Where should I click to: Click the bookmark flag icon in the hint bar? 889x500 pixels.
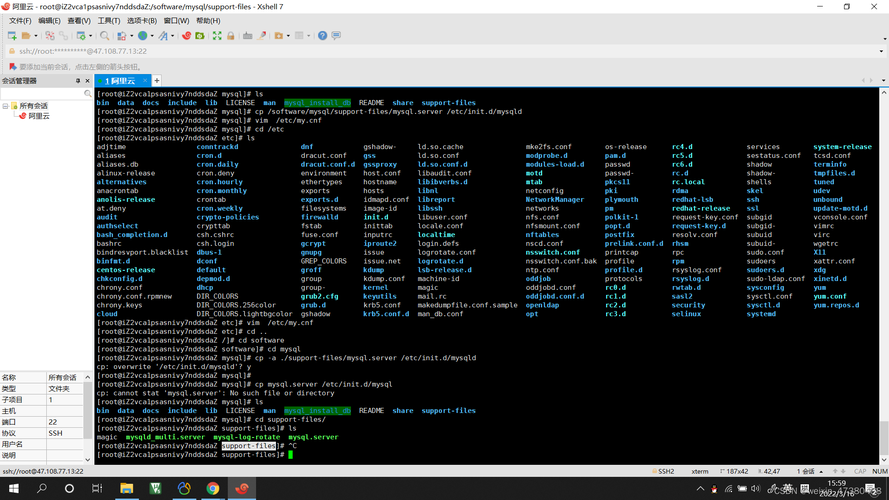[x=12, y=66]
